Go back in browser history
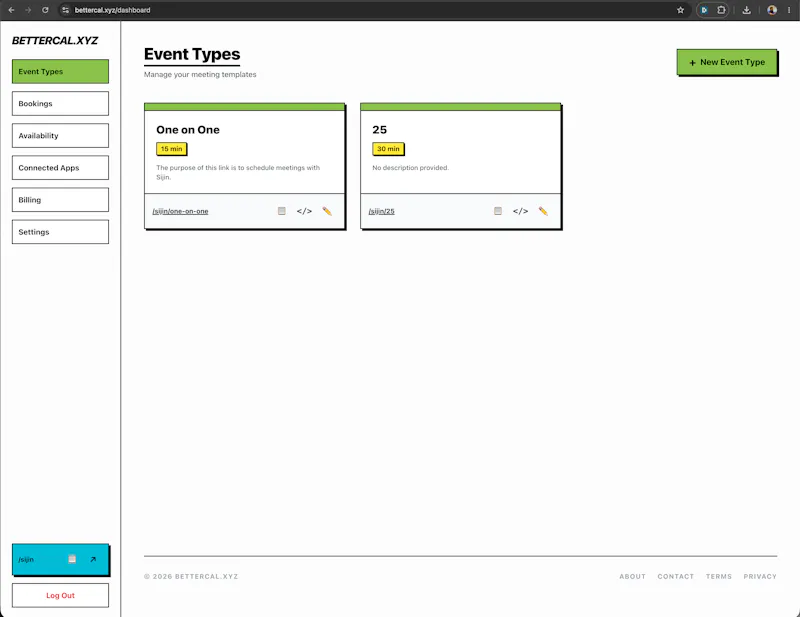Image resolution: width=800 pixels, height=617 pixels. pyautogui.click(x=11, y=10)
